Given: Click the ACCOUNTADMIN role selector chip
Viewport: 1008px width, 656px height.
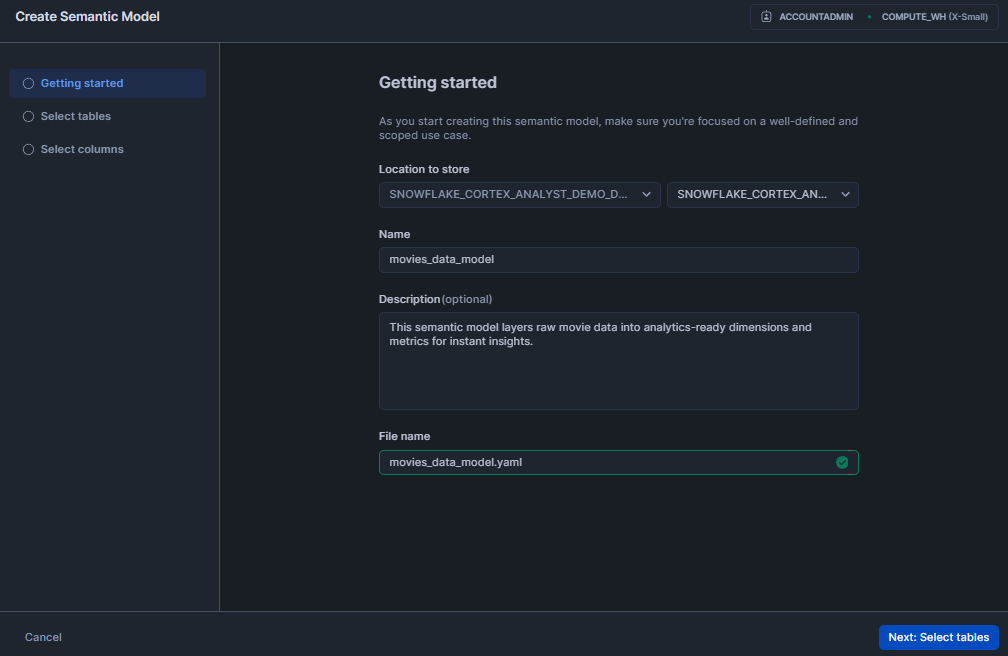Looking at the screenshot, I should [x=805, y=16].
